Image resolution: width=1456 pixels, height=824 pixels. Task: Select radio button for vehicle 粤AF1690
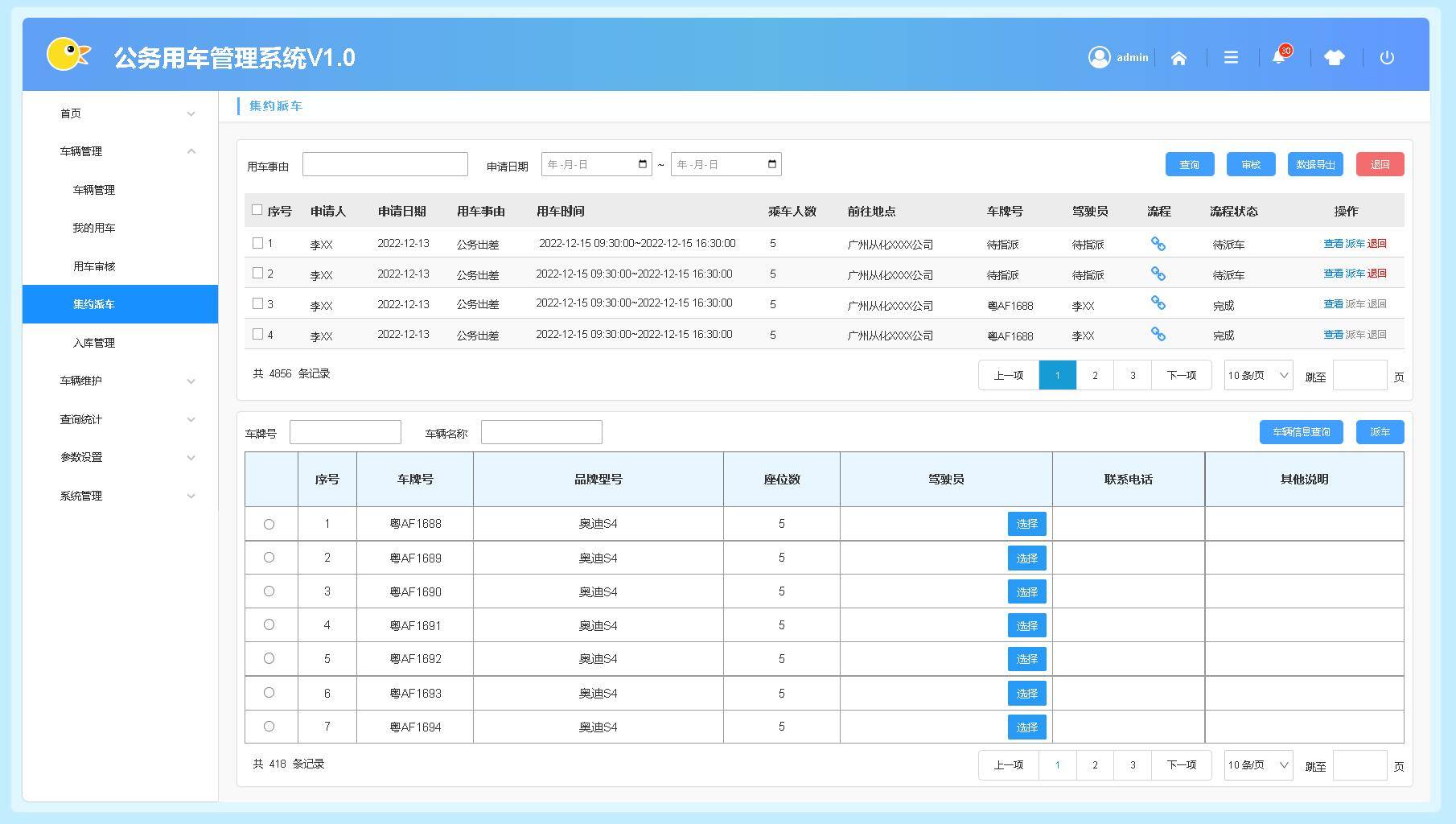(269, 591)
